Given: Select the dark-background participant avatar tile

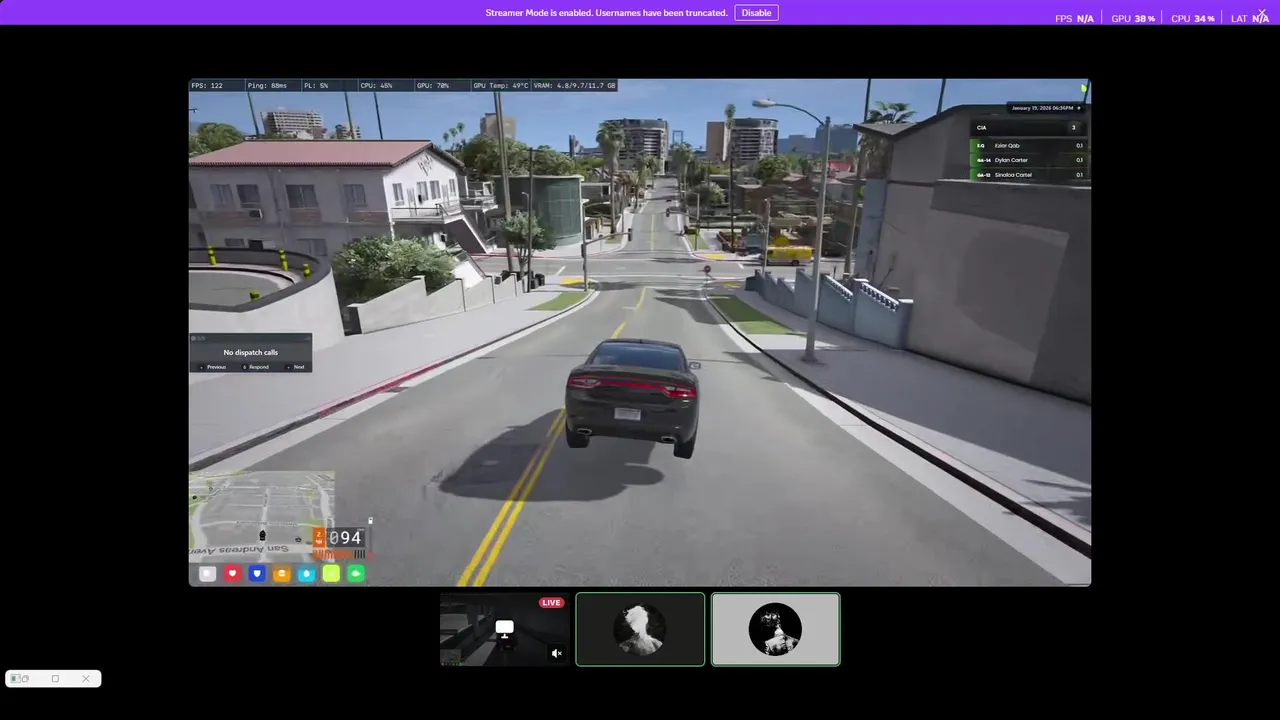Looking at the screenshot, I should click(x=640, y=629).
